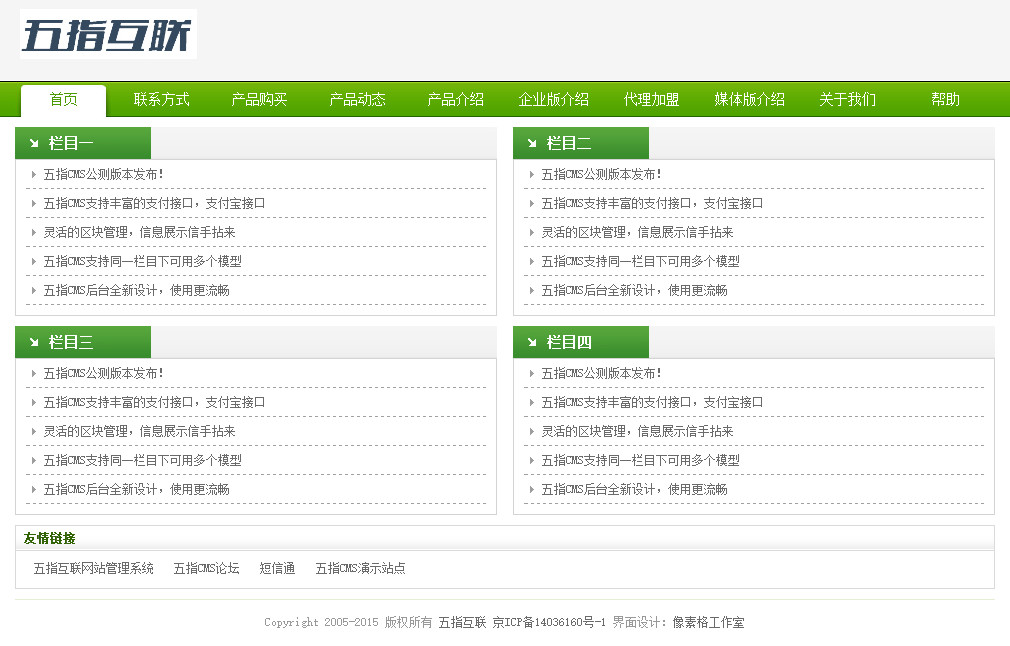The width and height of the screenshot is (1010, 646).
Task: Click the triangle bullet beside 五指CMS公测版本发布 in 栏目一
Action: coord(31,174)
